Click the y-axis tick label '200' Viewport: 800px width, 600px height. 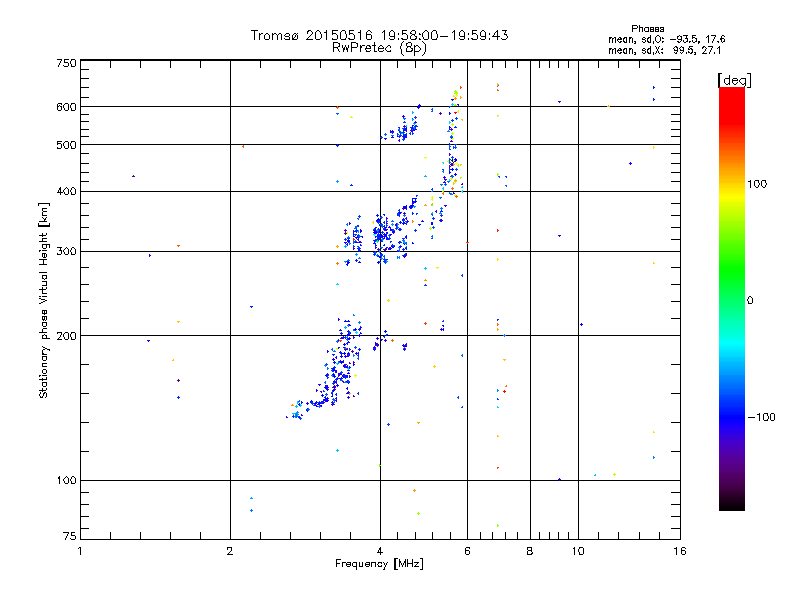(66, 336)
